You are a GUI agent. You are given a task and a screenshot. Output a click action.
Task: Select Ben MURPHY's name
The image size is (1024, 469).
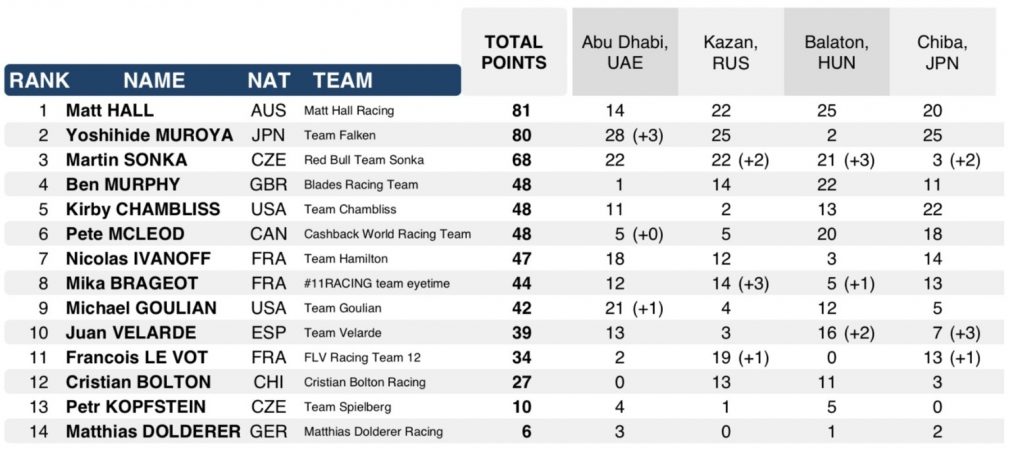tap(123, 185)
